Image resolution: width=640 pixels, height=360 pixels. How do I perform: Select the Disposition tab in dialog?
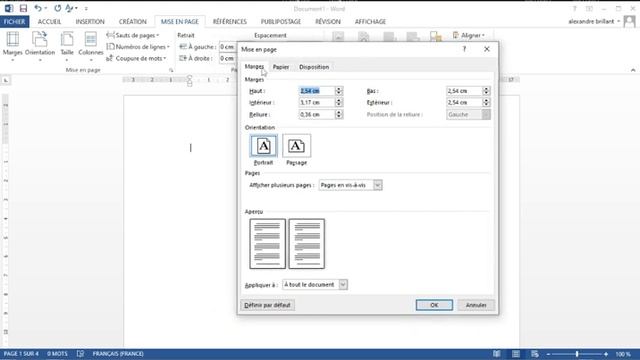314,67
